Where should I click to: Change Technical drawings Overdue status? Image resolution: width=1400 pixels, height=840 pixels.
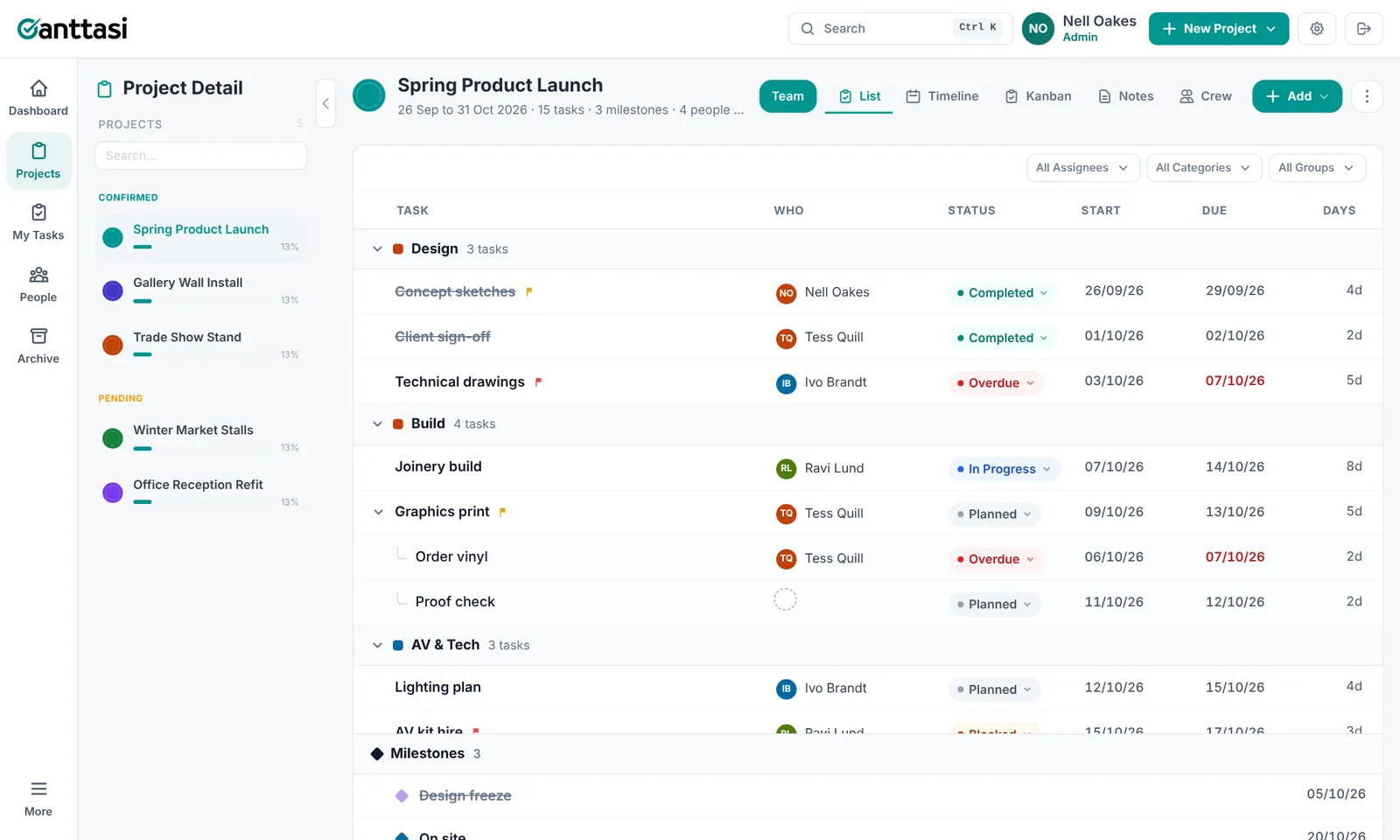(996, 383)
